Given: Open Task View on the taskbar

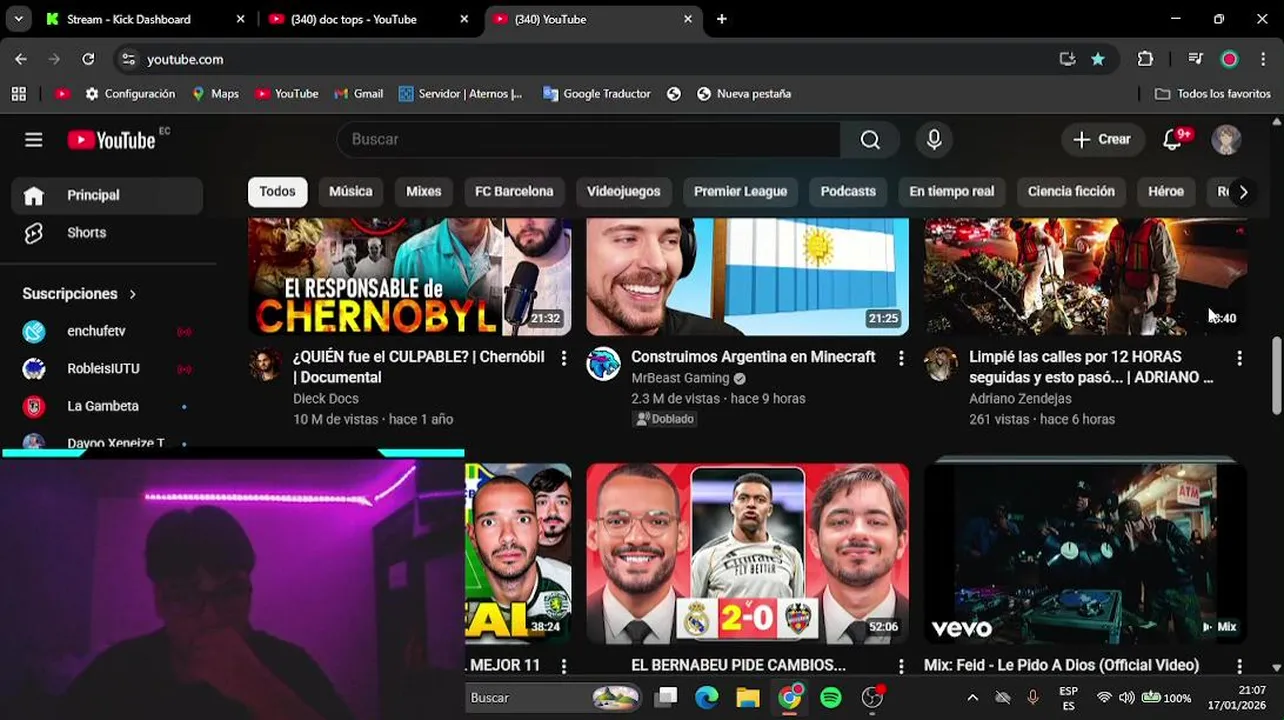Looking at the screenshot, I should [x=666, y=698].
